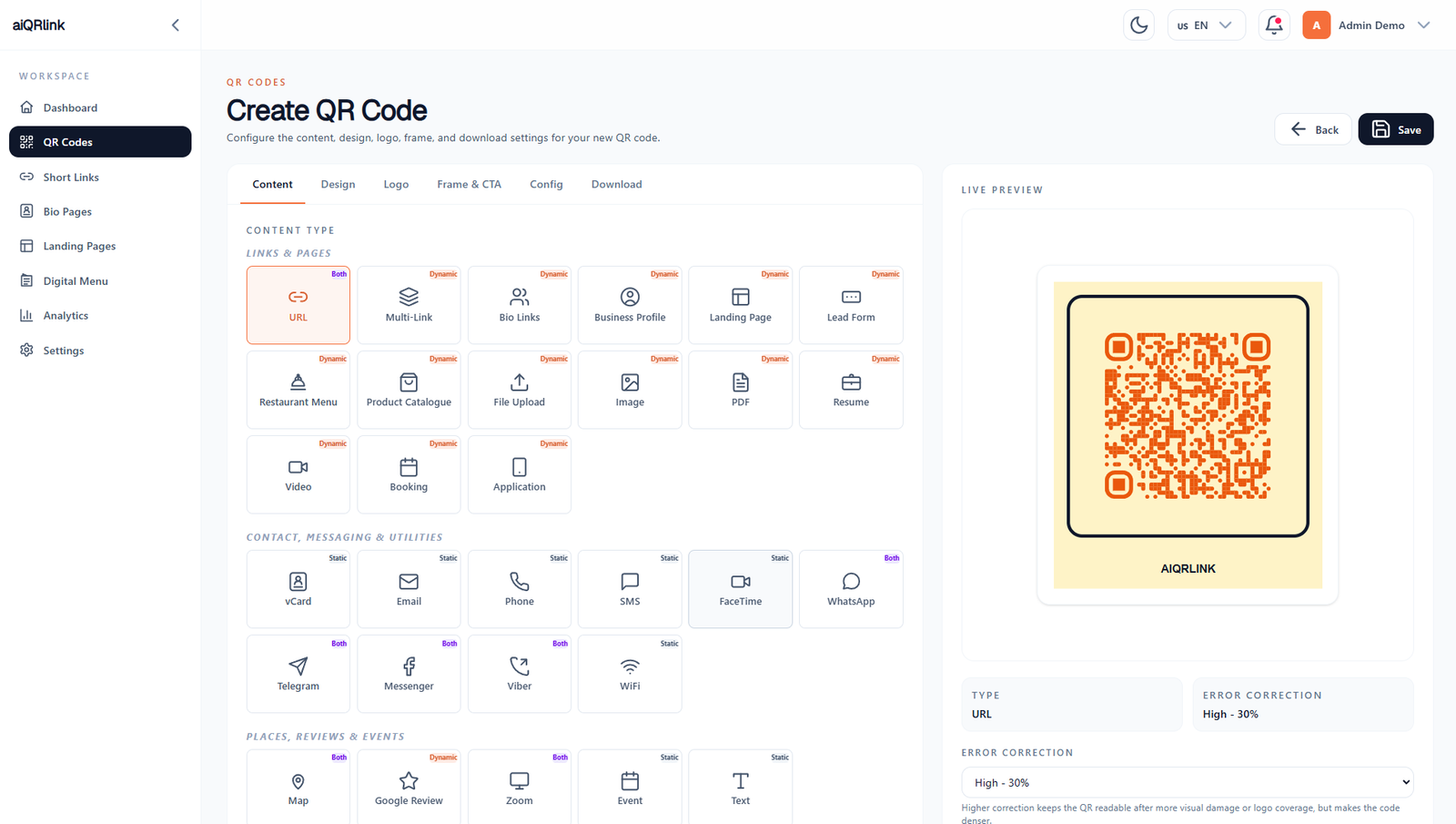
Task: Open the EN language dropdown
Action: (1206, 25)
